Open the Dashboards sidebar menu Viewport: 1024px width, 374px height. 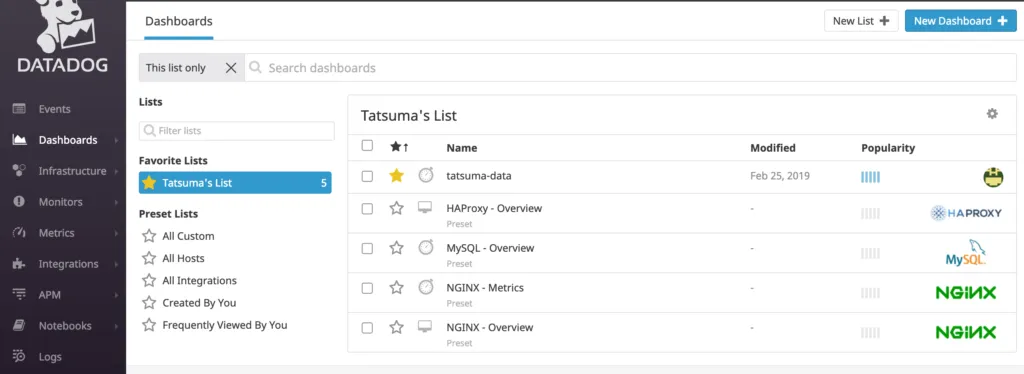68,140
